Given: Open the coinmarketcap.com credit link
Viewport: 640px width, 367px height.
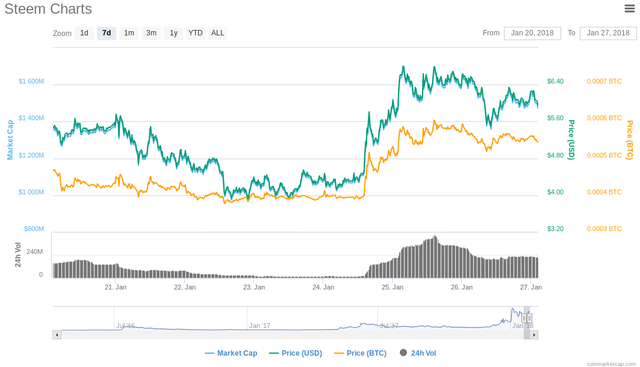Looking at the screenshot, I should pyautogui.click(x=611, y=364).
